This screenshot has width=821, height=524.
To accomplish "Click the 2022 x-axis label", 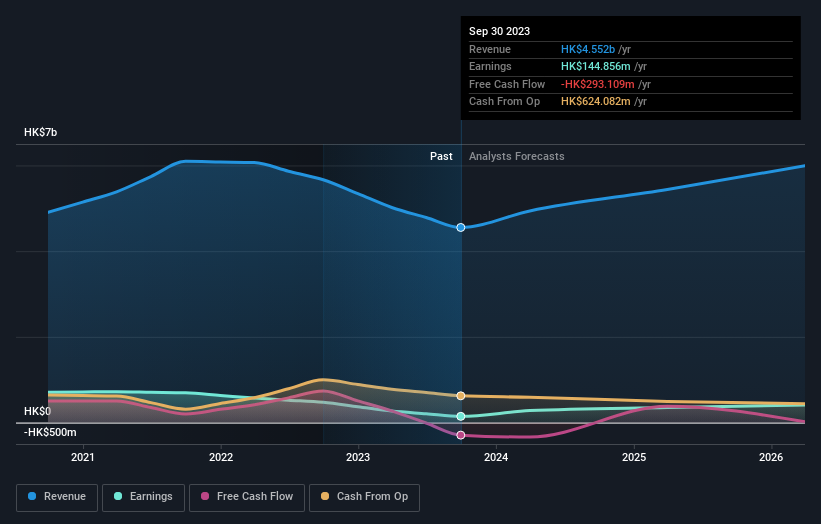I will 221,457.
